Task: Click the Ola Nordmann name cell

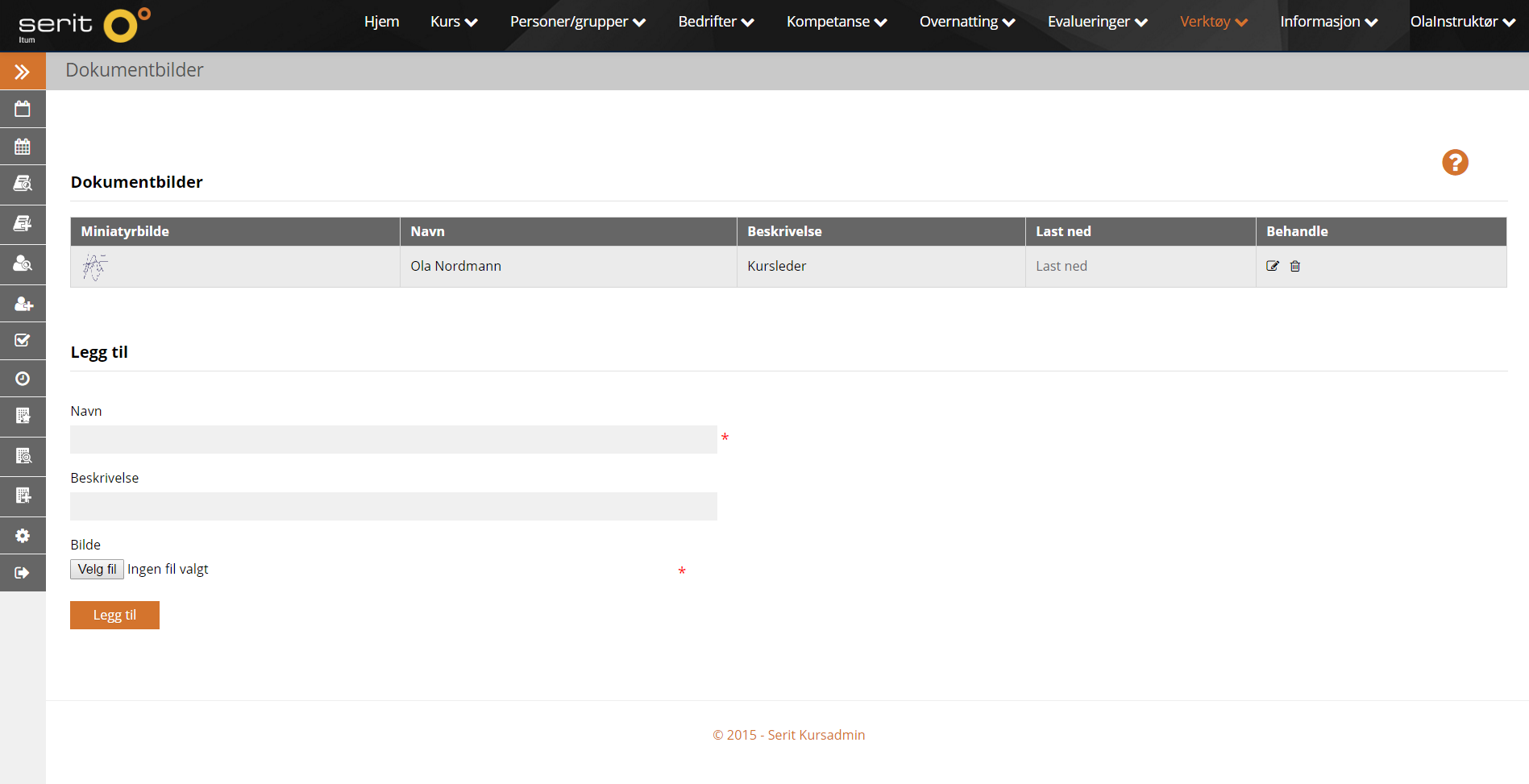Action: tap(568, 267)
